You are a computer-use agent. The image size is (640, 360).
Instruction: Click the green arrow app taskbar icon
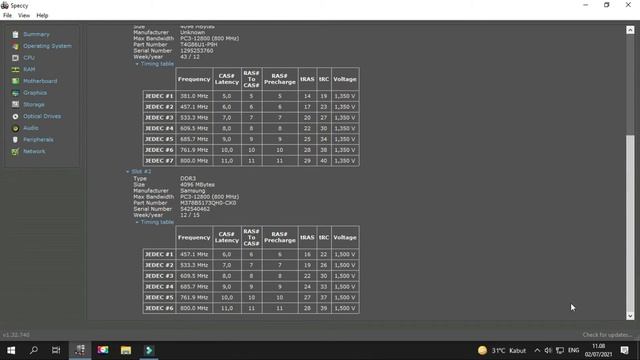tap(149, 350)
